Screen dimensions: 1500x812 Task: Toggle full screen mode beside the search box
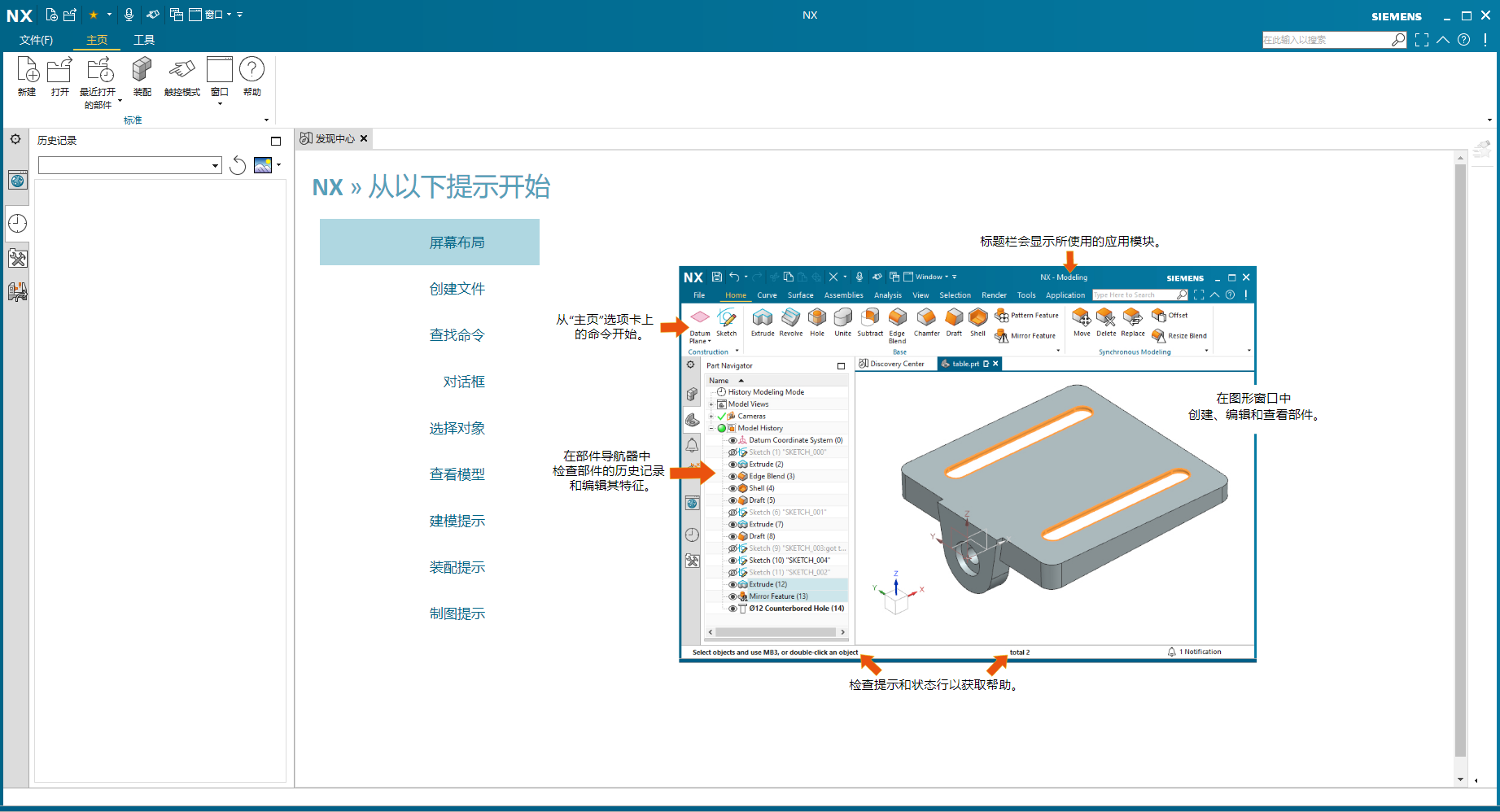(1422, 39)
